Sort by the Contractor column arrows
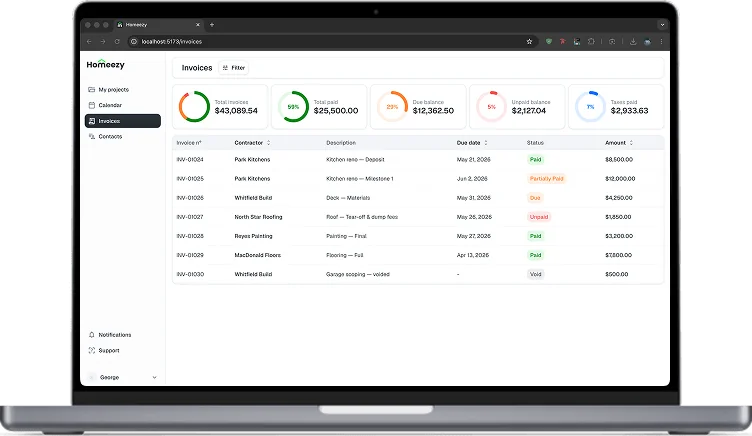Image resolution: width=752 pixels, height=436 pixels. pyautogui.click(x=269, y=143)
